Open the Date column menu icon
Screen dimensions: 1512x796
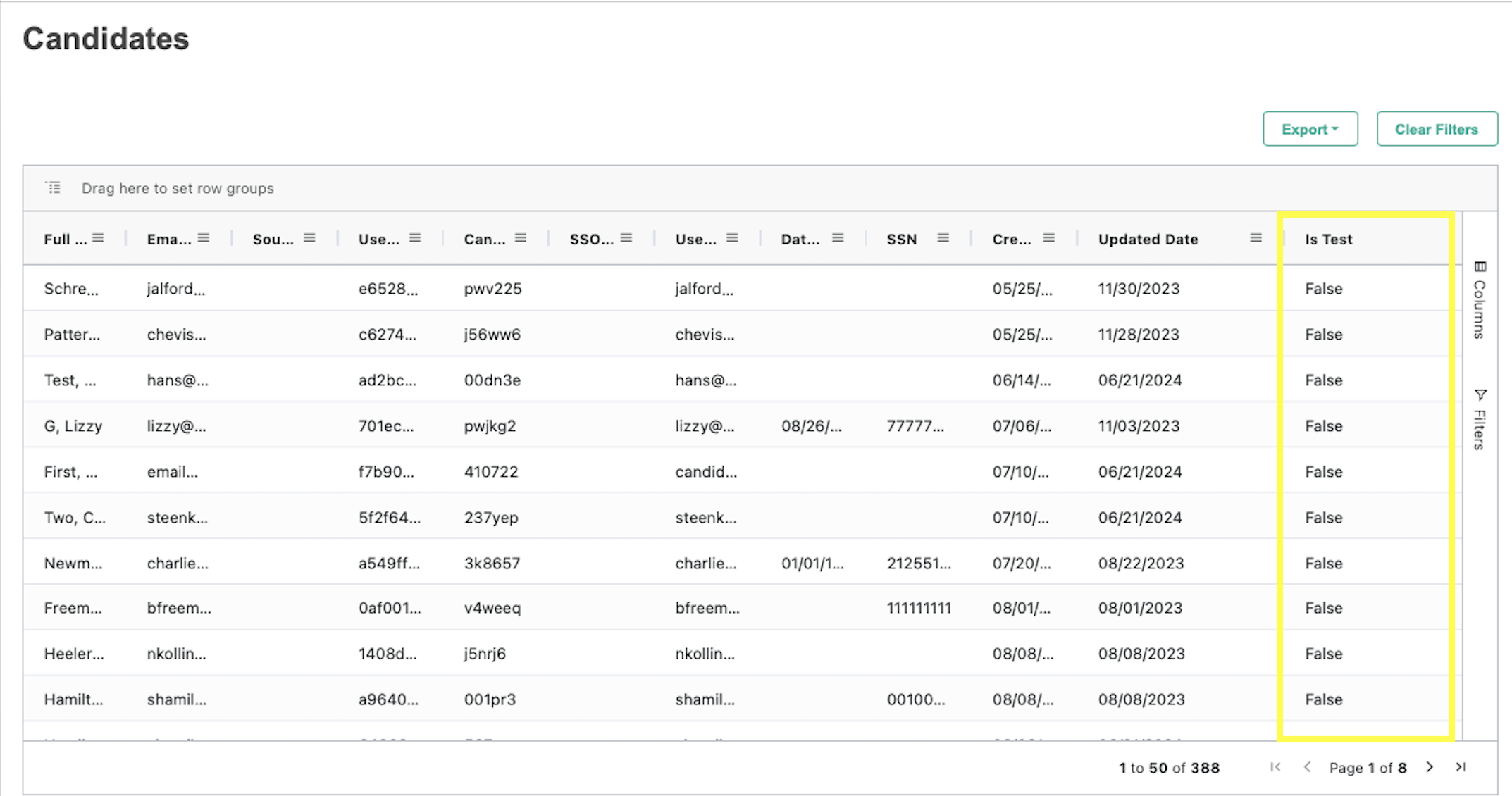838,238
